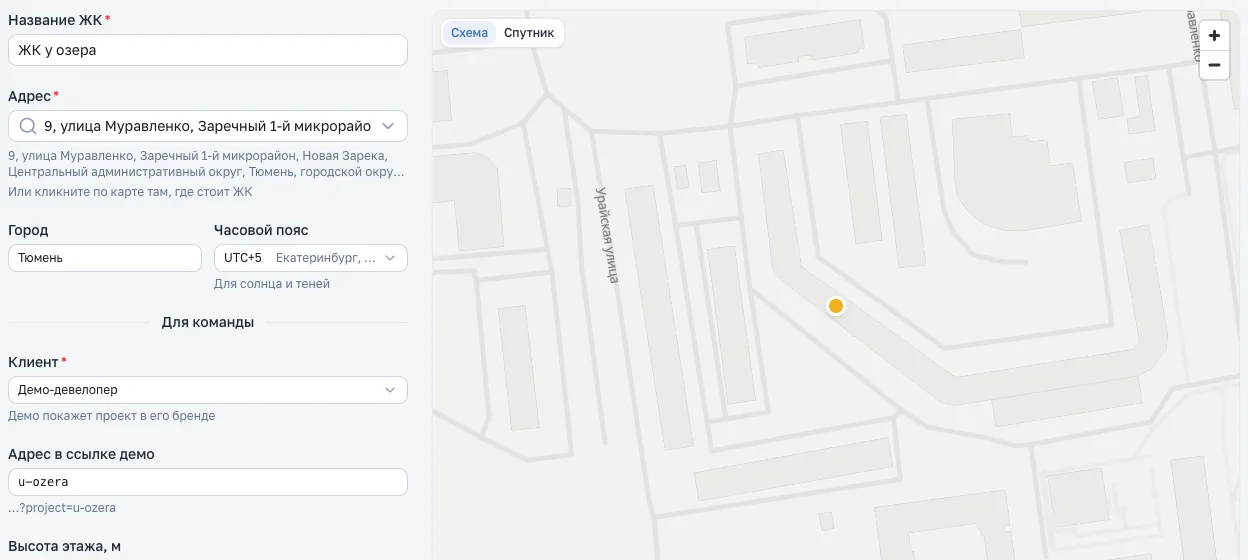Open the Клиент Демо-девелопер dropdown
This screenshot has width=1248, height=560.
point(208,390)
